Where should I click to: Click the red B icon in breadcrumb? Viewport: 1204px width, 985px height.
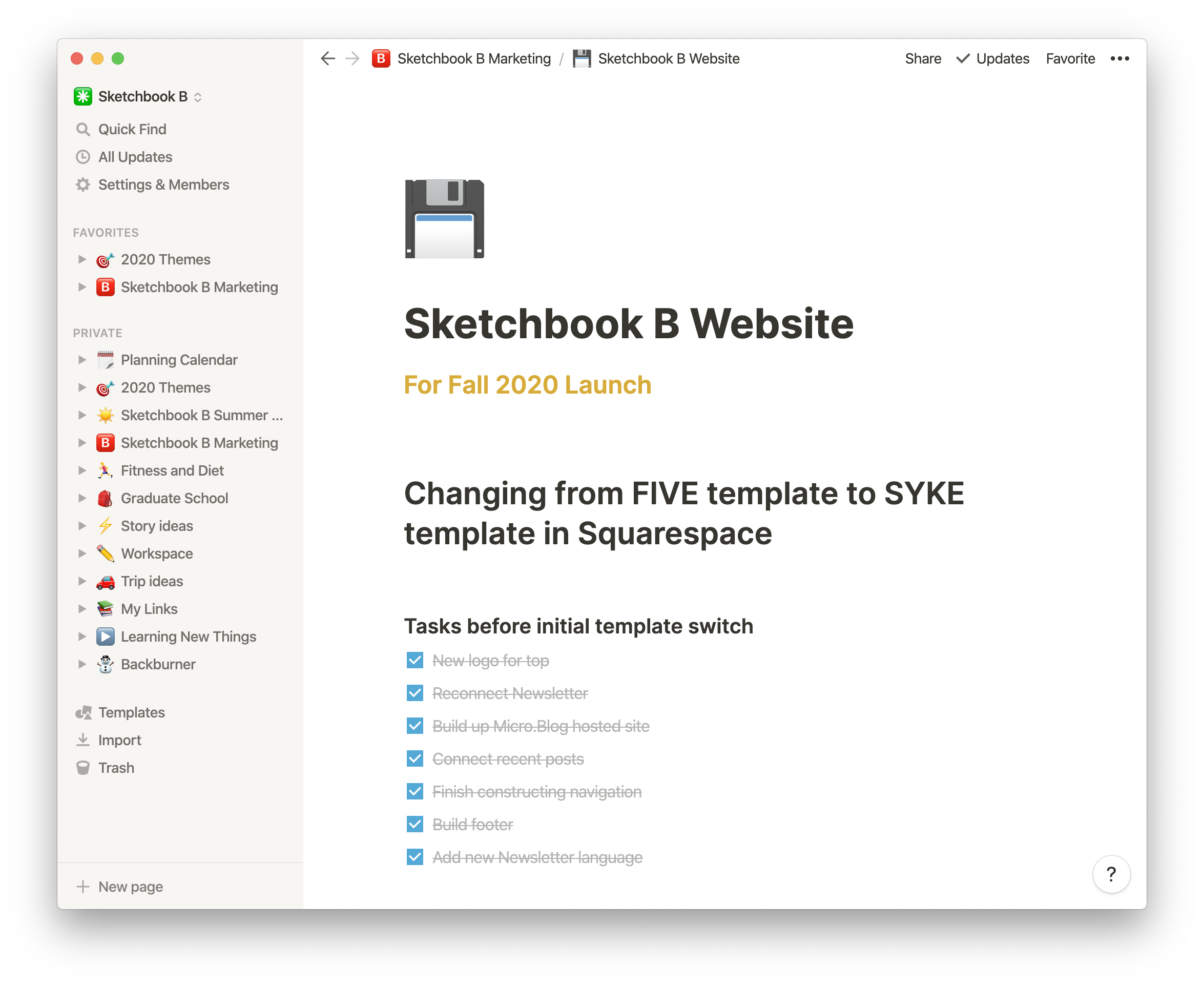(x=381, y=58)
